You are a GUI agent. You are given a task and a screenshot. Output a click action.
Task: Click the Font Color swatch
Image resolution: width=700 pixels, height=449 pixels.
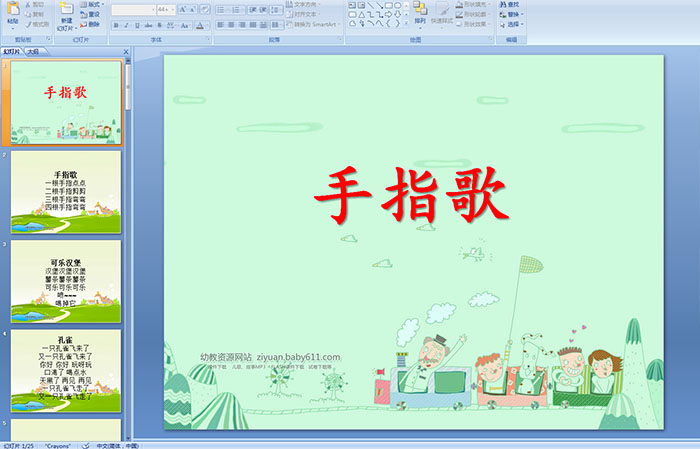200,25
